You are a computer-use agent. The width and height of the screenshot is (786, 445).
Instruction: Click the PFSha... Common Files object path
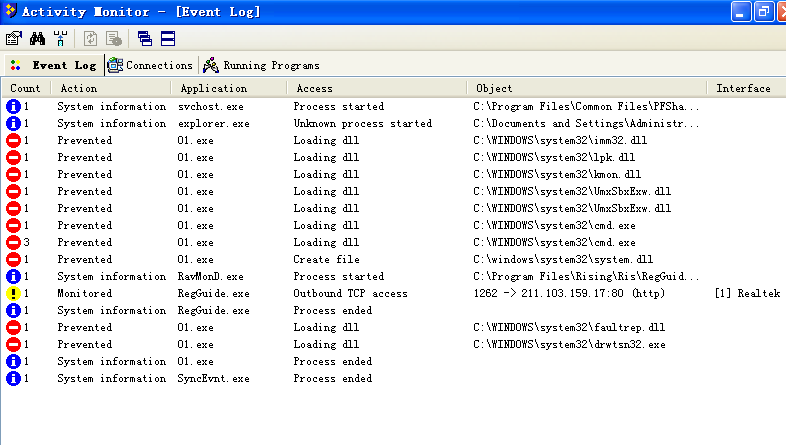586,106
